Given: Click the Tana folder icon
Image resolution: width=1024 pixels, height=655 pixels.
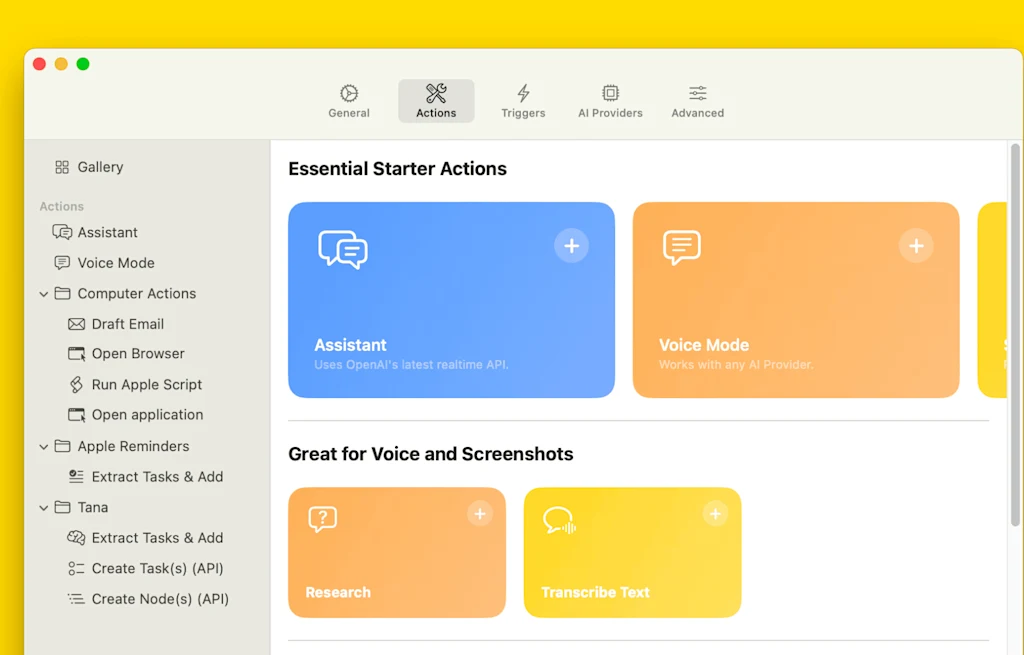Looking at the screenshot, I should [62, 507].
